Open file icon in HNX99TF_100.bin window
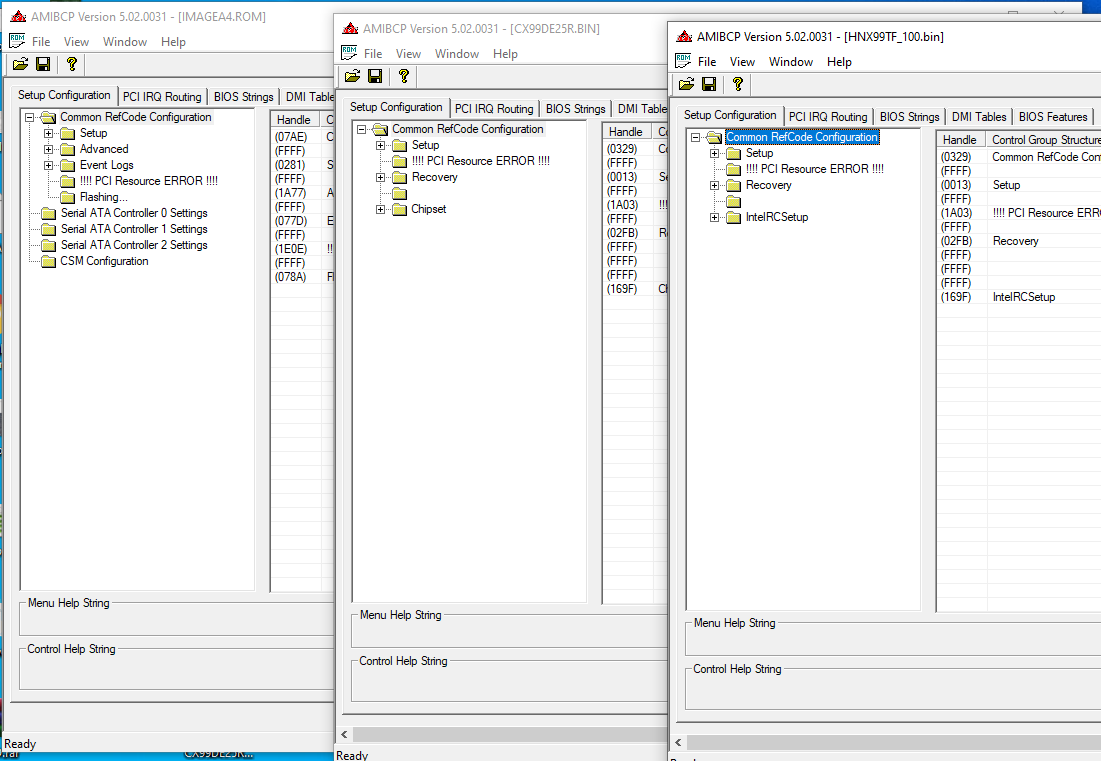 coord(687,84)
